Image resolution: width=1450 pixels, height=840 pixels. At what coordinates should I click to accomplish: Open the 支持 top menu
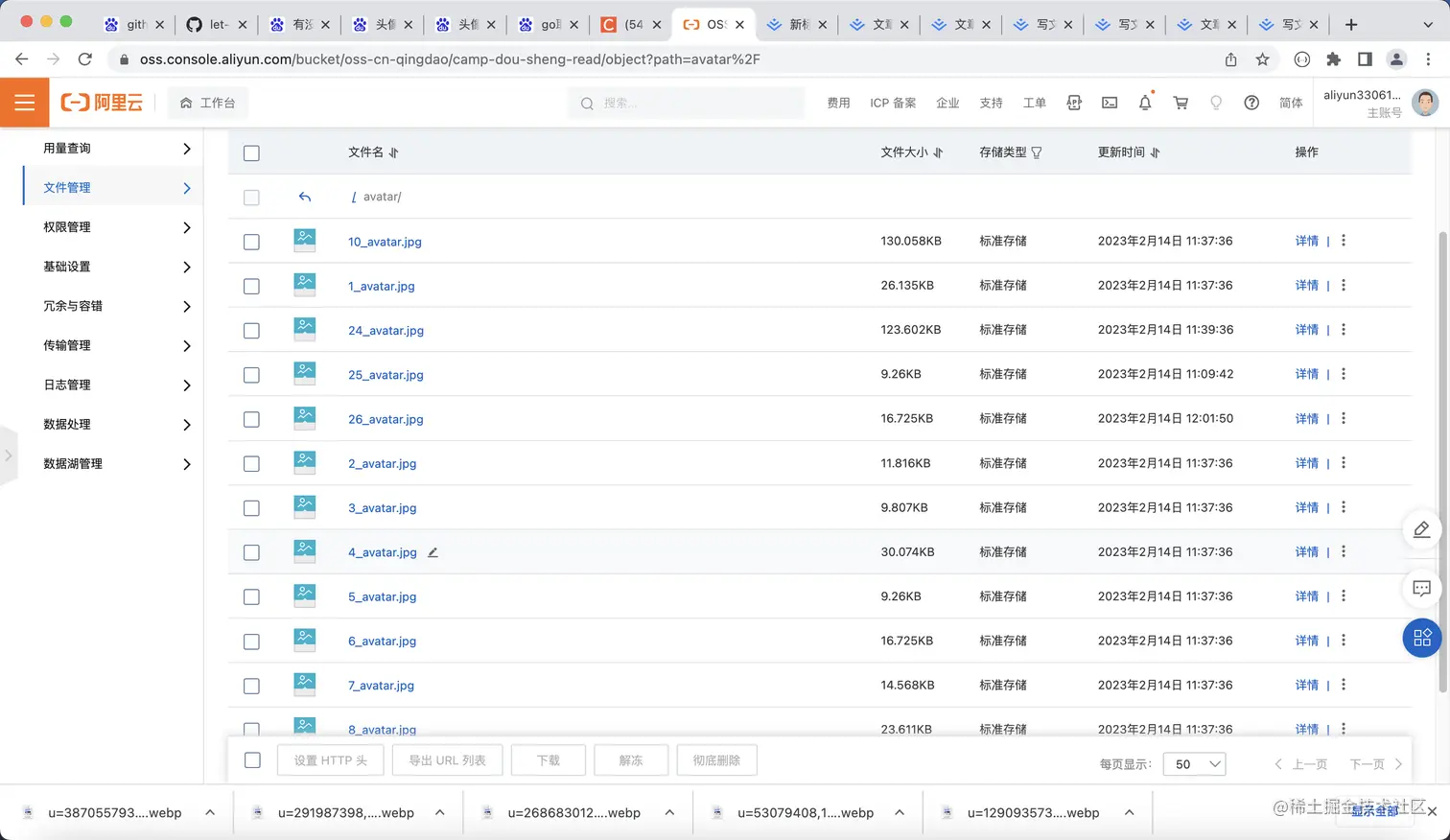(991, 103)
